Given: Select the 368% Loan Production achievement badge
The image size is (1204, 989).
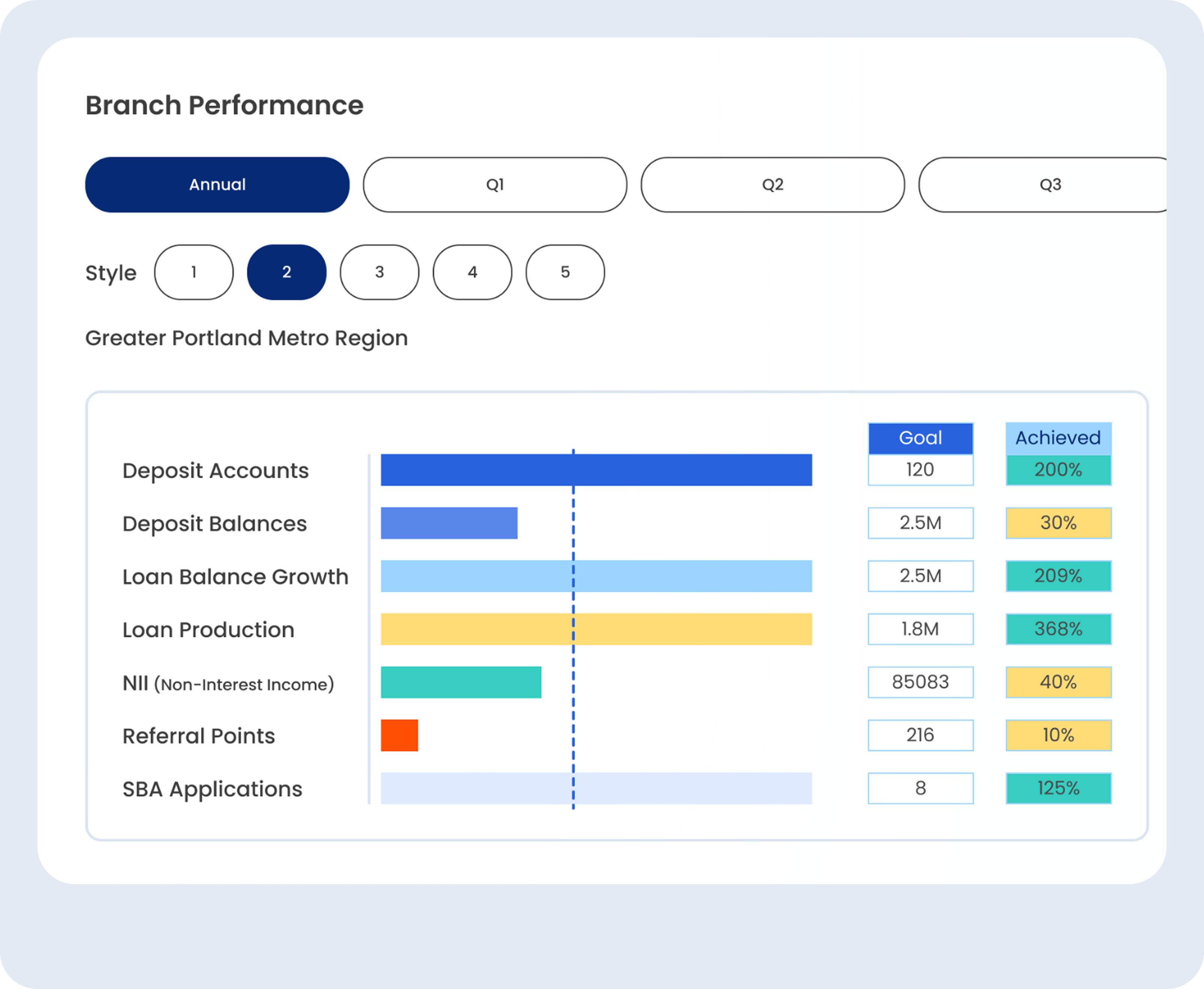Looking at the screenshot, I should pyautogui.click(x=1058, y=629).
